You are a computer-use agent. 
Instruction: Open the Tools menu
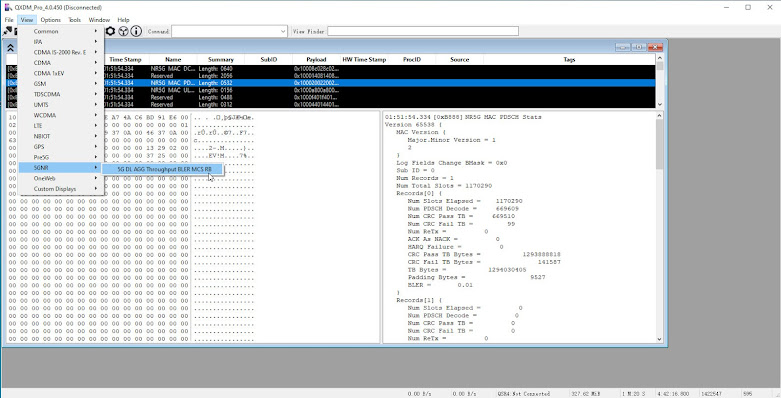click(74, 20)
